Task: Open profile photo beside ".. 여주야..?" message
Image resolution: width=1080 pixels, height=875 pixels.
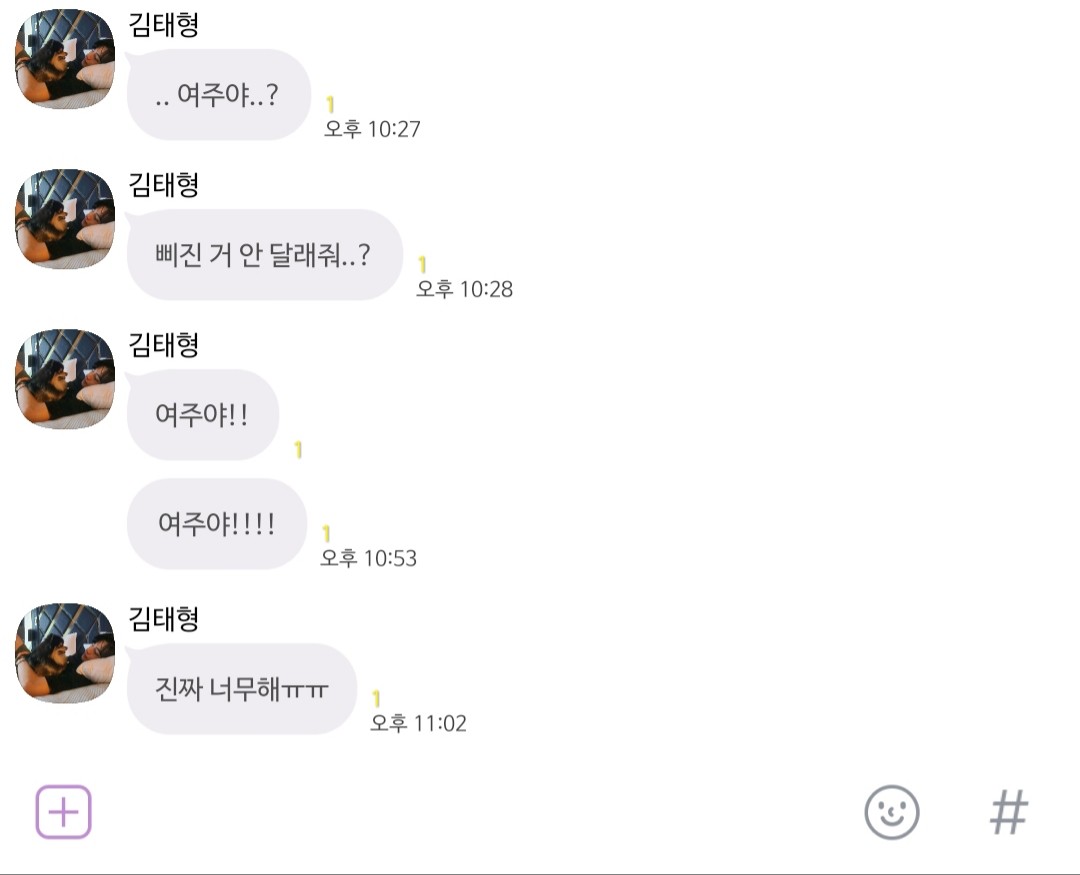Action: coord(65,59)
